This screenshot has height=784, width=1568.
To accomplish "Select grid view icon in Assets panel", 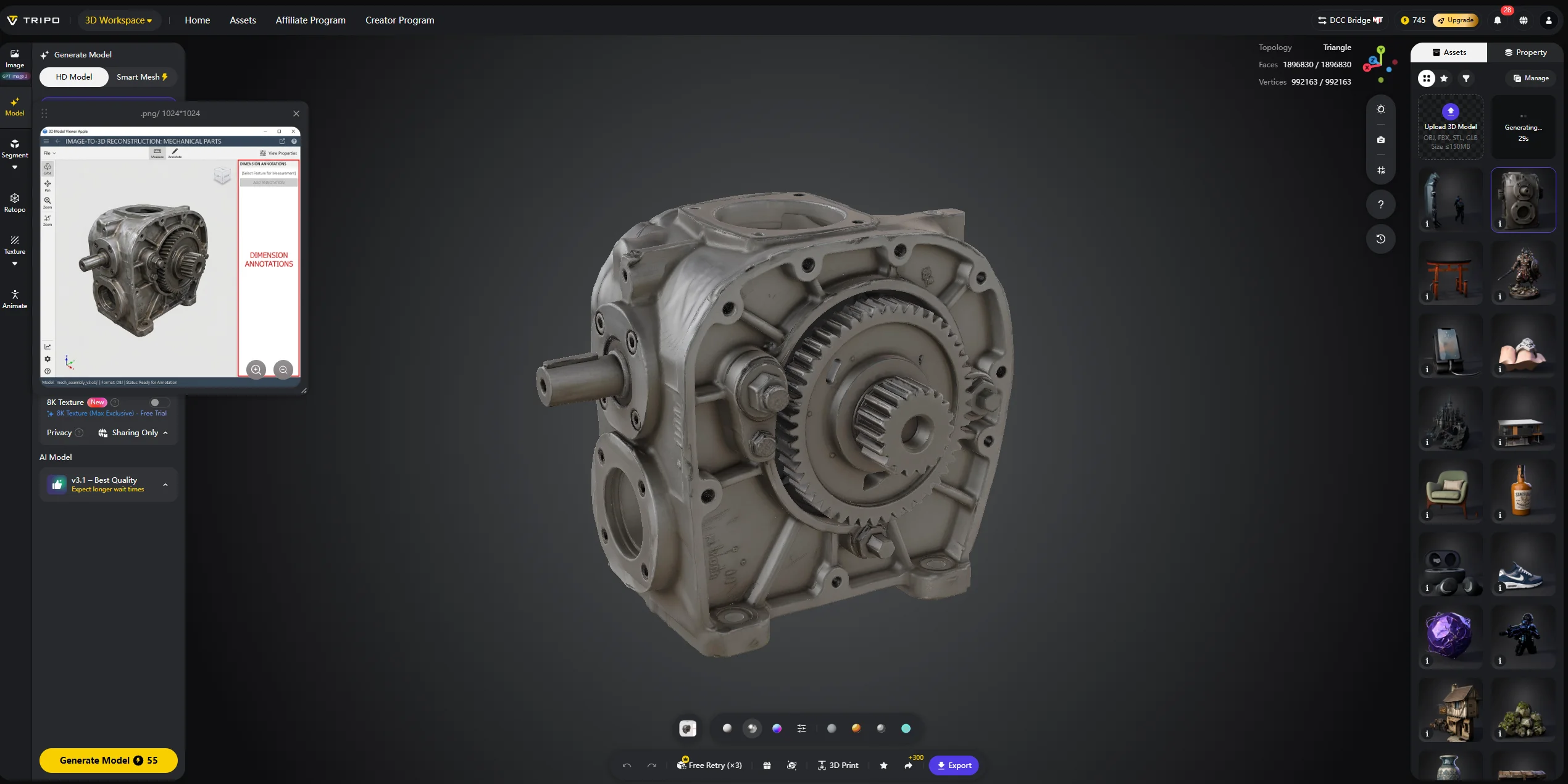I will pyautogui.click(x=1426, y=78).
